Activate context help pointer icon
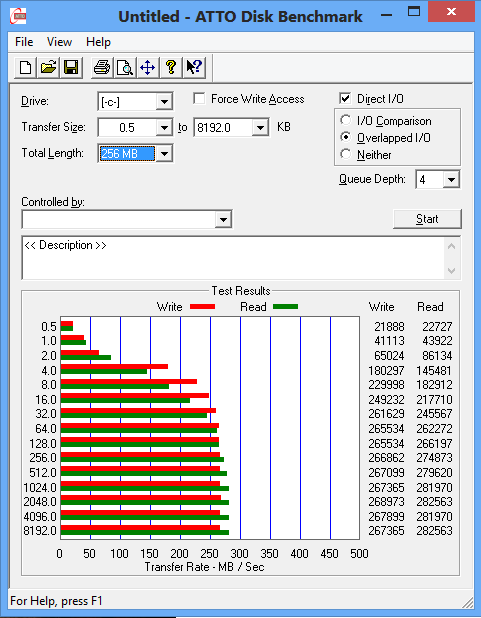Screen dimensions: 481x618 coord(194,67)
